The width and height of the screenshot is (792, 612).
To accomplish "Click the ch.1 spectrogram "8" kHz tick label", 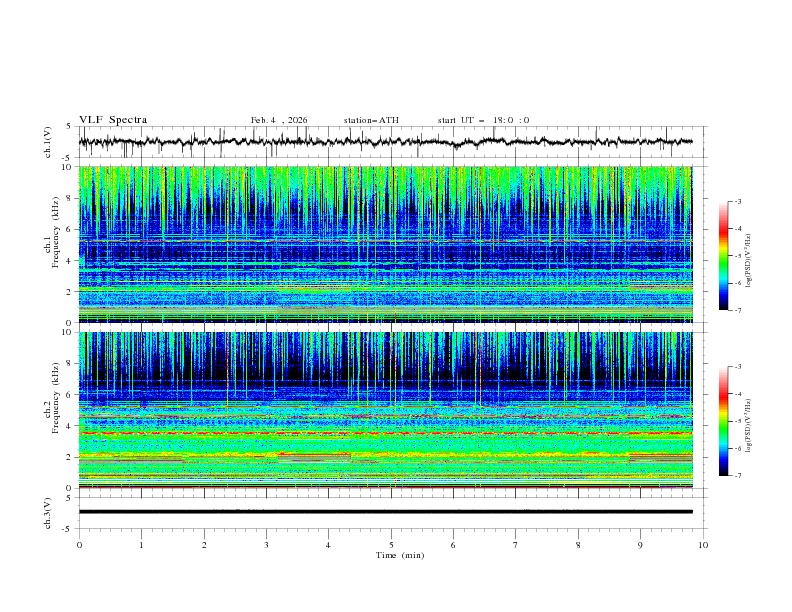I will 71,198.
